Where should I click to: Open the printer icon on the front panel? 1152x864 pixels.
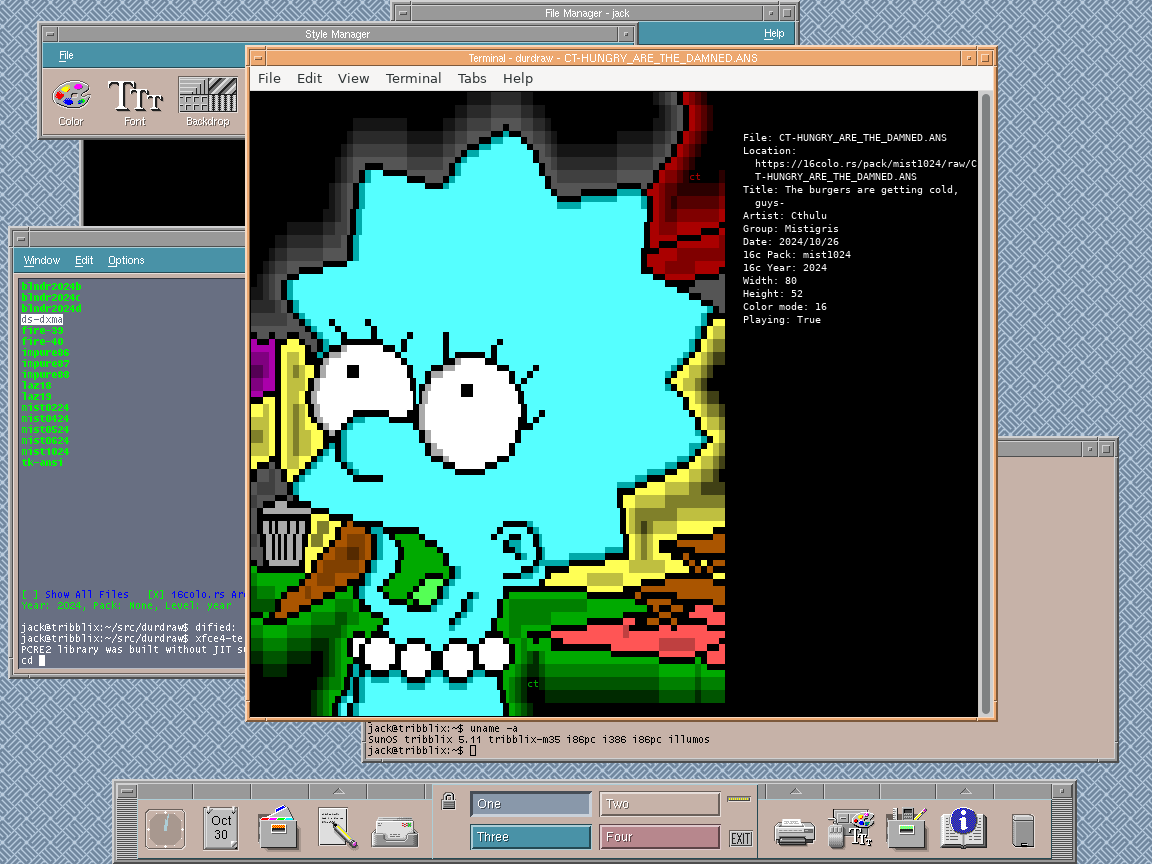pyautogui.click(x=795, y=832)
